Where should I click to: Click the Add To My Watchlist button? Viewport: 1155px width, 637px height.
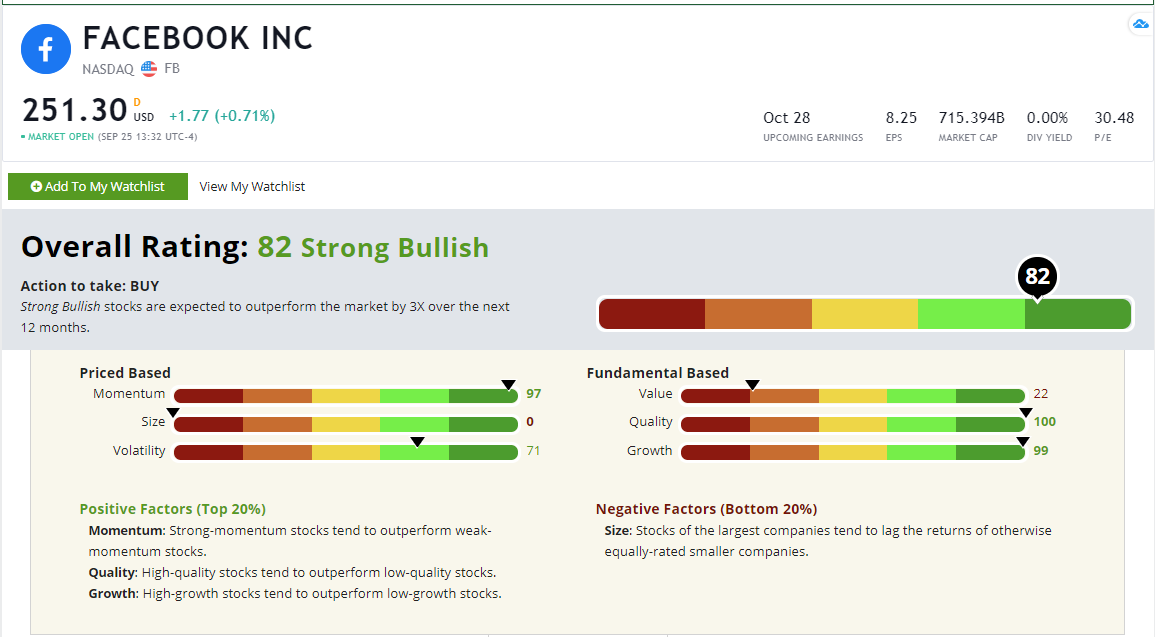coord(97,186)
